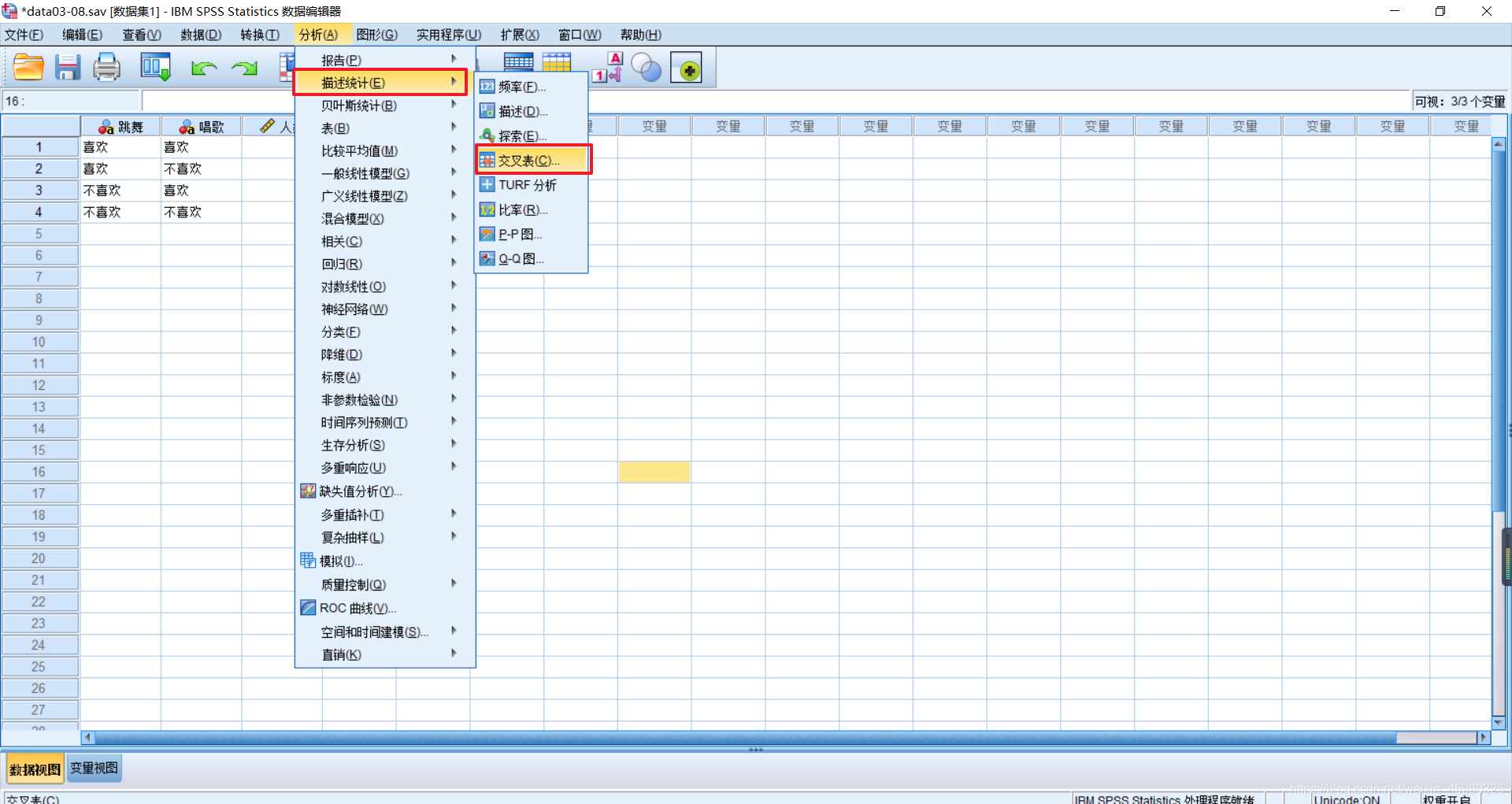The width and height of the screenshot is (1512, 804).
Task: Click cell 喜欢 in row 1 跳舞 column
Action: [120, 147]
